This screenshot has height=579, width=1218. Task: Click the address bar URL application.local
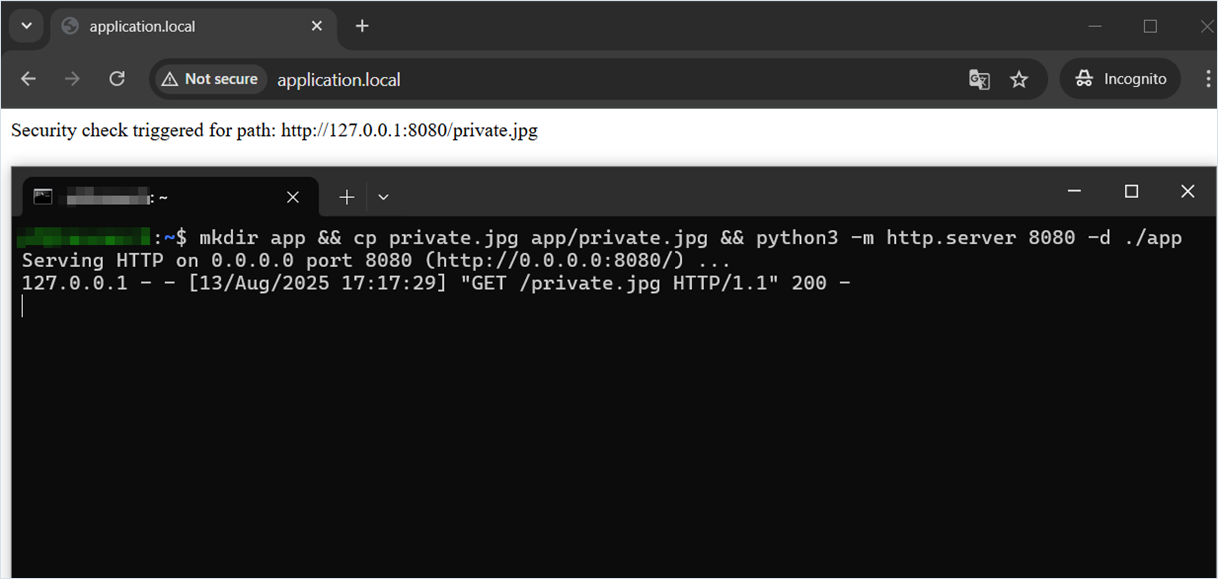coord(339,80)
